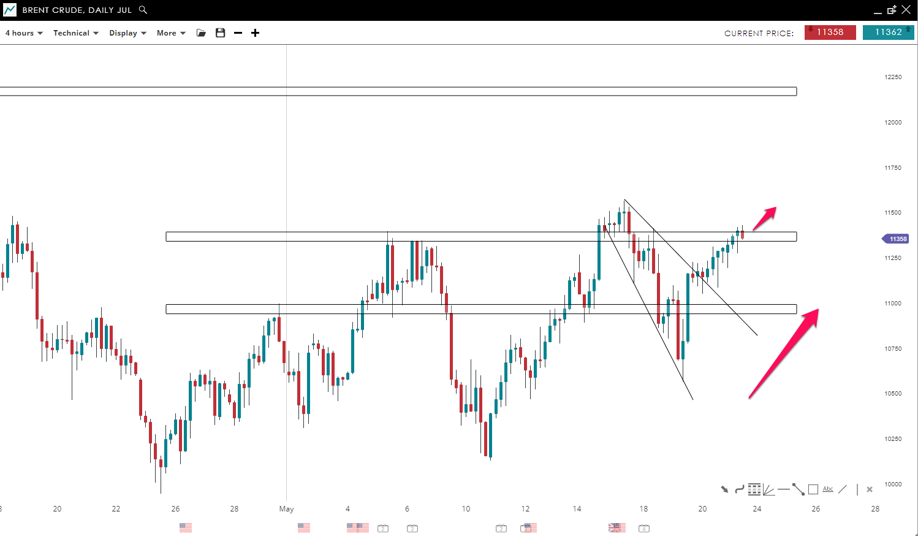Open the Display options dropdown

click(127, 33)
